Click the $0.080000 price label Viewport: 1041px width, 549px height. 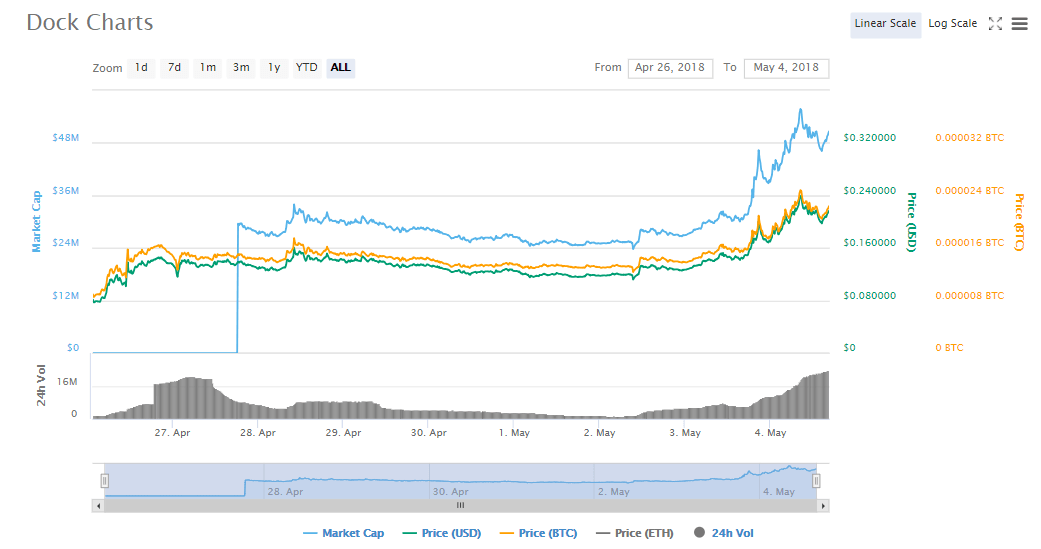coord(870,295)
